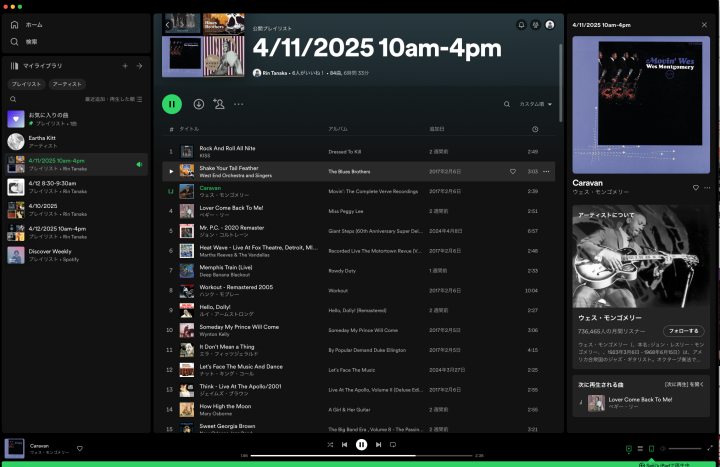Search within the library list
This screenshot has height=467, width=720.
(13, 99)
